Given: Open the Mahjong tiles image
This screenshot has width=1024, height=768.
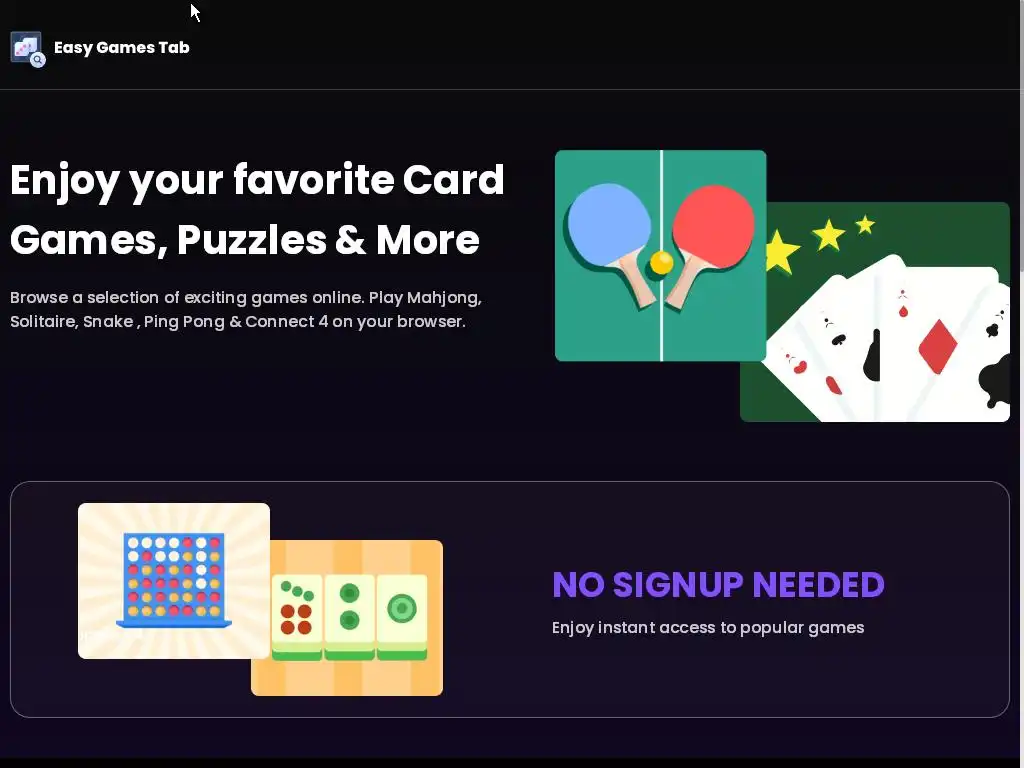Looking at the screenshot, I should pyautogui.click(x=347, y=618).
